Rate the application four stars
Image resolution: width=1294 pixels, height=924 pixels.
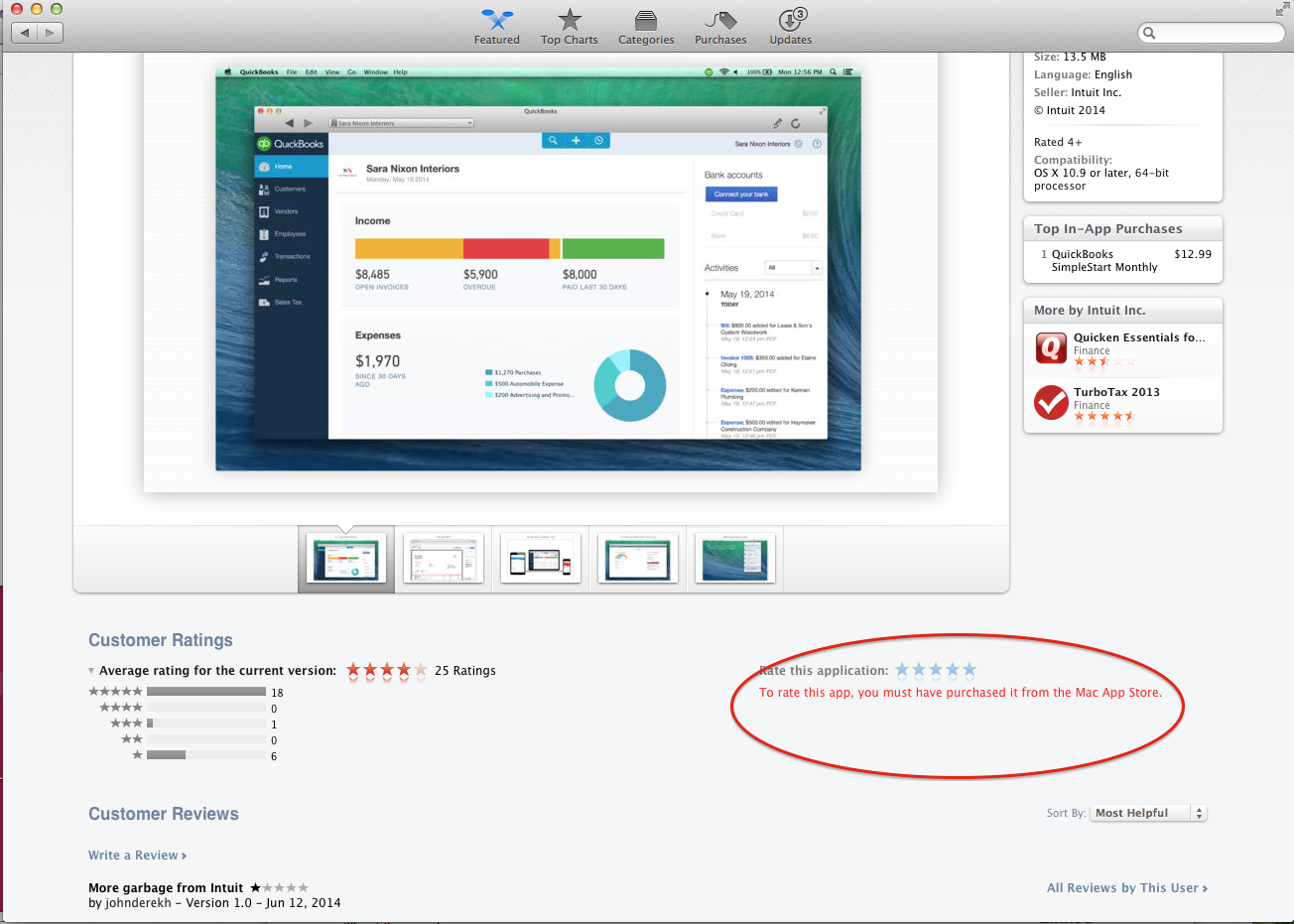(x=953, y=670)
